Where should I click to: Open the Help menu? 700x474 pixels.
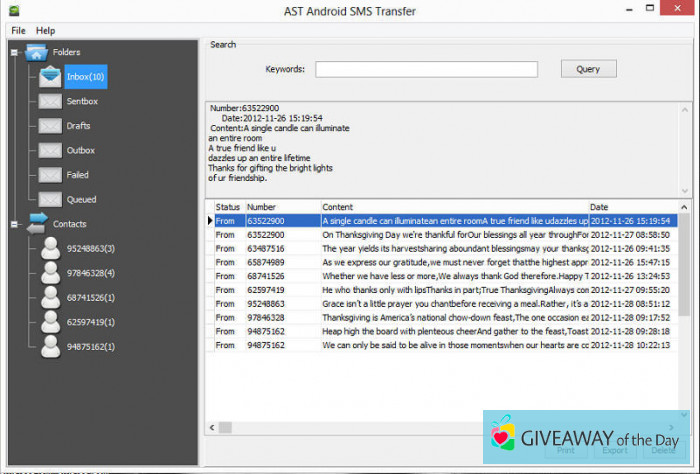(x=46, y=31)
